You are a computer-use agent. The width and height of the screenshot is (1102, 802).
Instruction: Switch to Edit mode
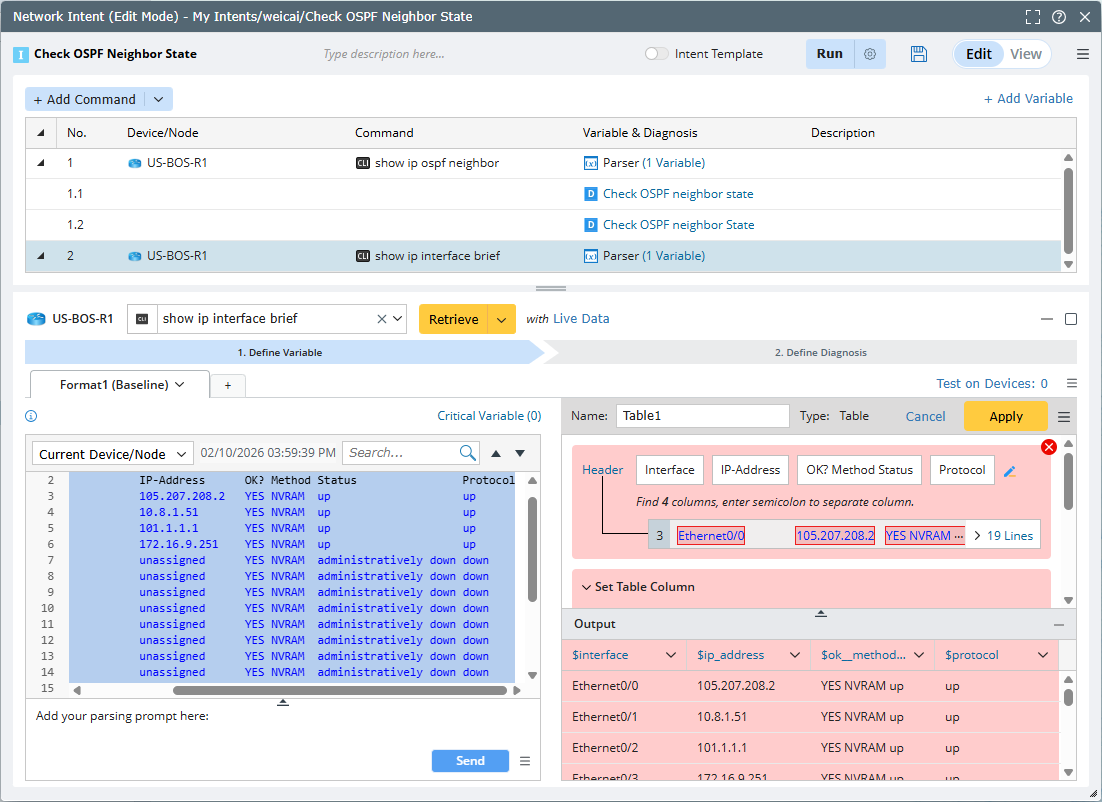click(x=978, y=54)
